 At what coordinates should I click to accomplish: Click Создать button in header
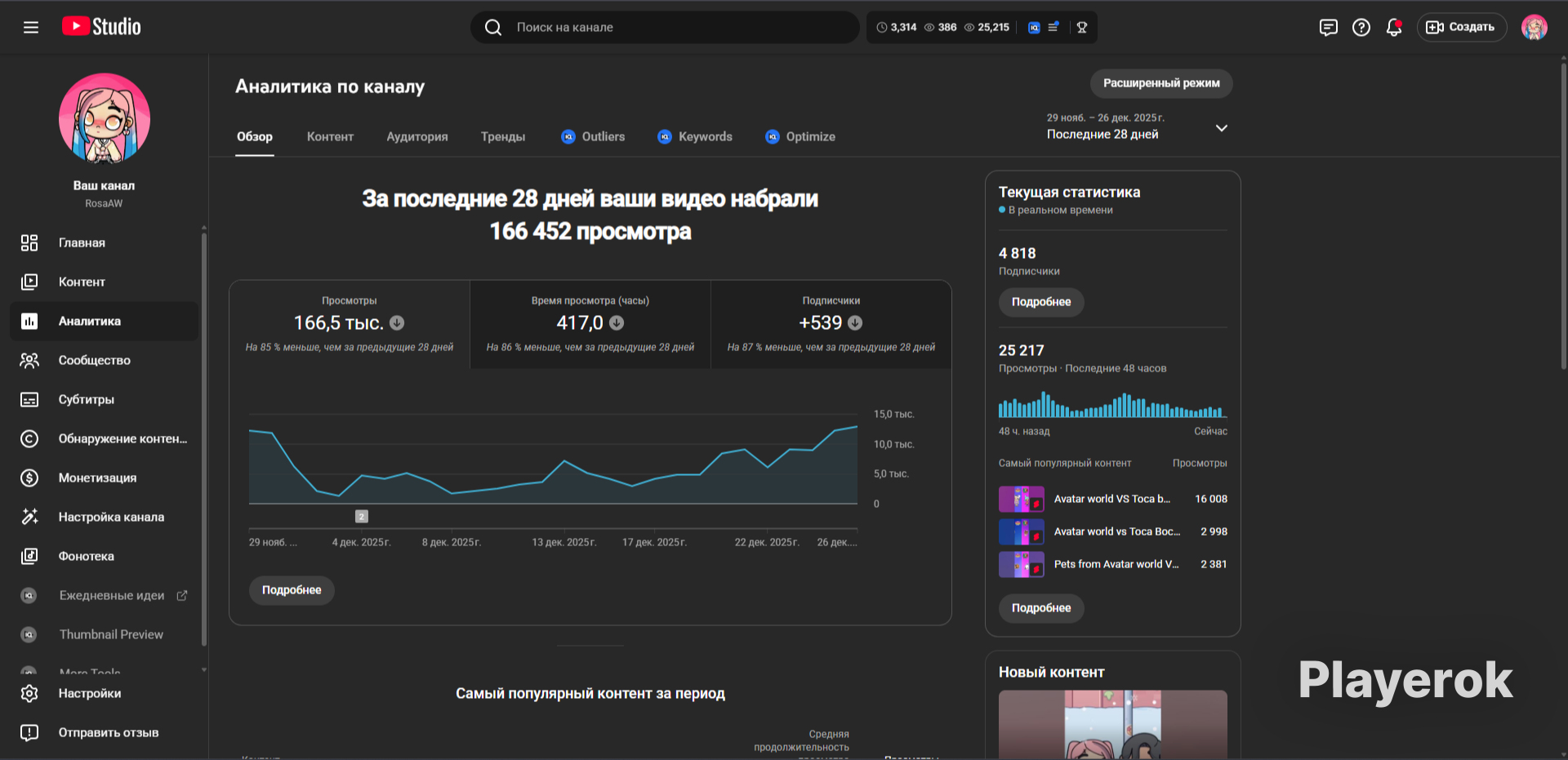1461,28
